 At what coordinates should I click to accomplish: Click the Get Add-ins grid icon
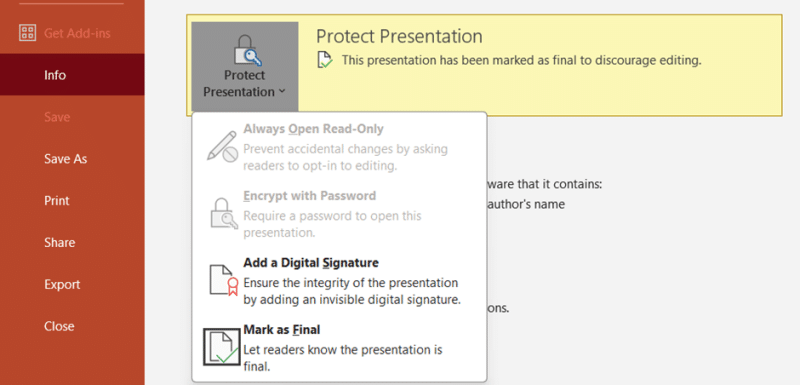27,33
